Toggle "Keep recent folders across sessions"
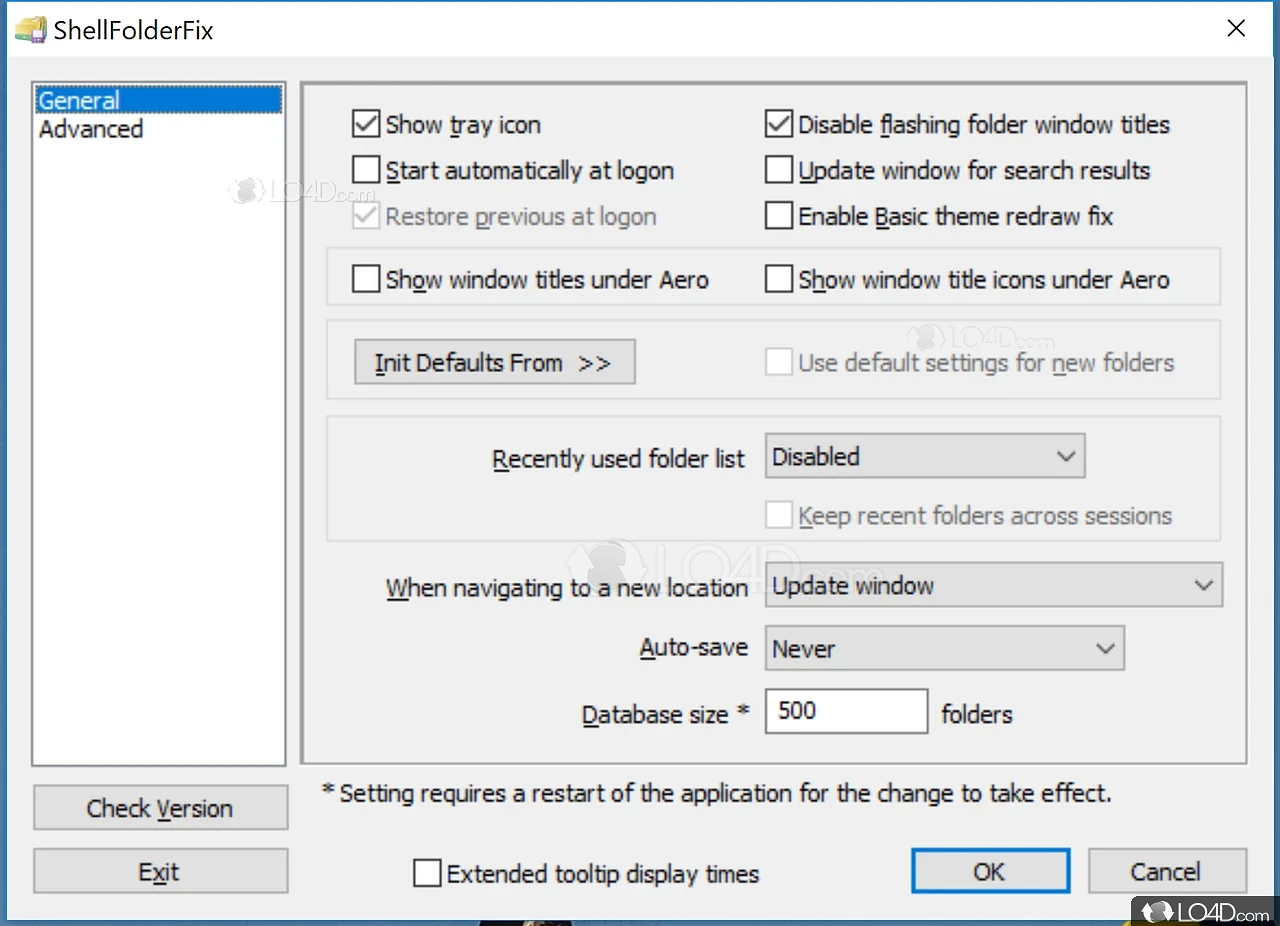This screenshot has height=926, width=1280. (x=779, y=514)
